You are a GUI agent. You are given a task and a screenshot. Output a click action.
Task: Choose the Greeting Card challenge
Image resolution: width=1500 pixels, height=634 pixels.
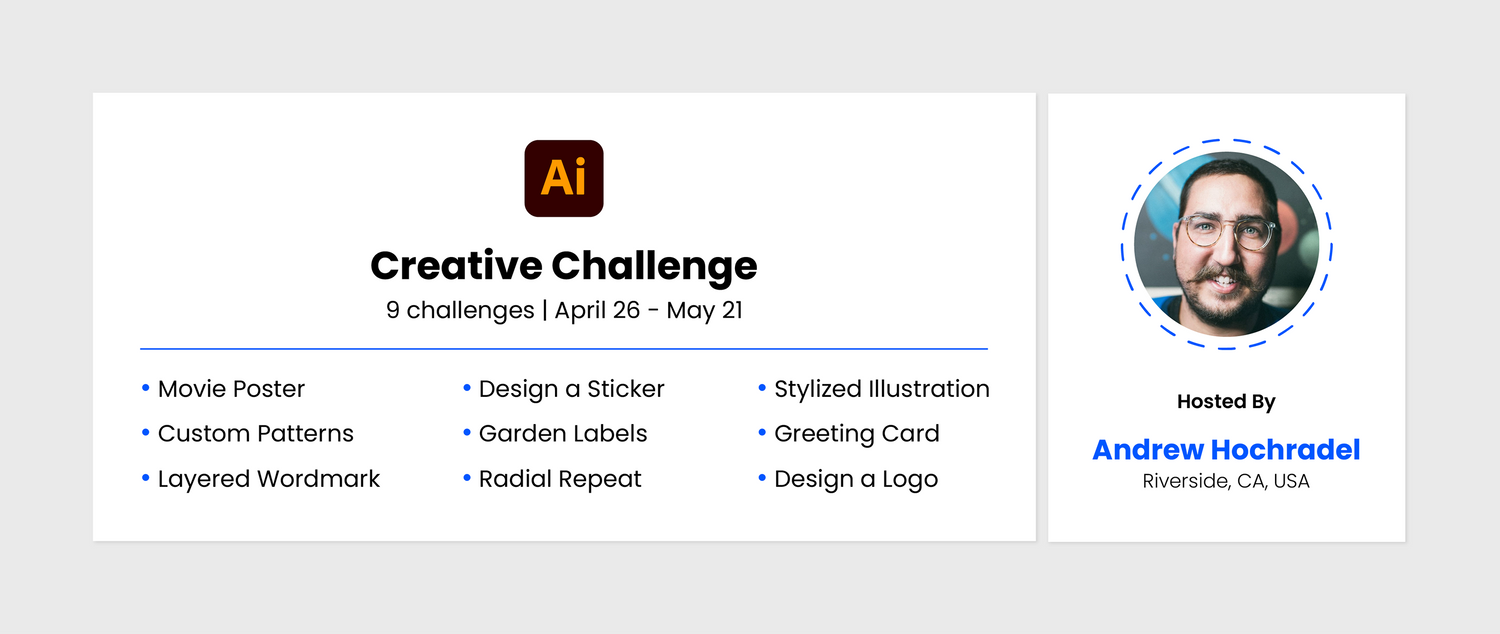857,434
